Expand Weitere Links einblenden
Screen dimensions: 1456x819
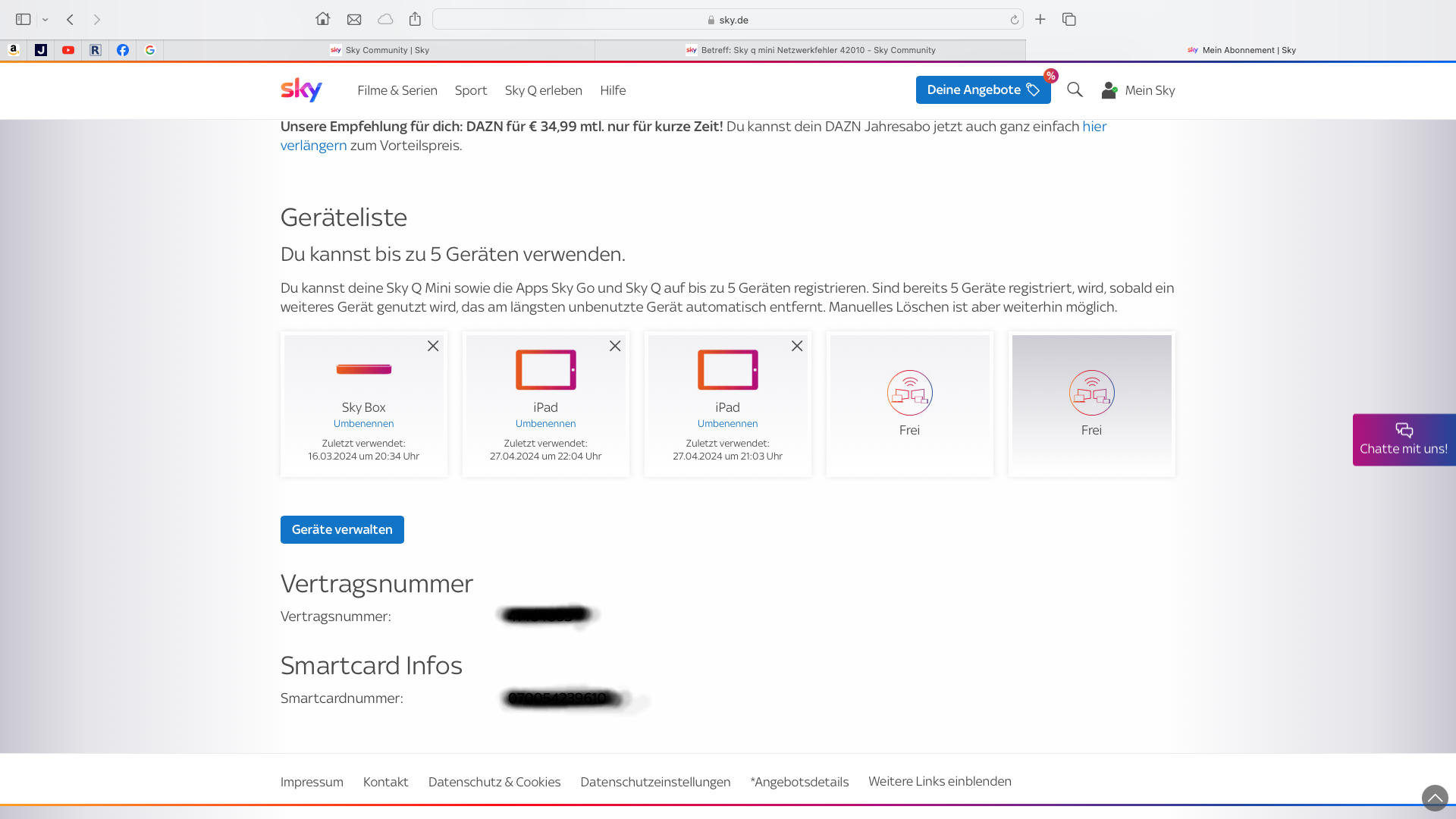coord(940,781)
